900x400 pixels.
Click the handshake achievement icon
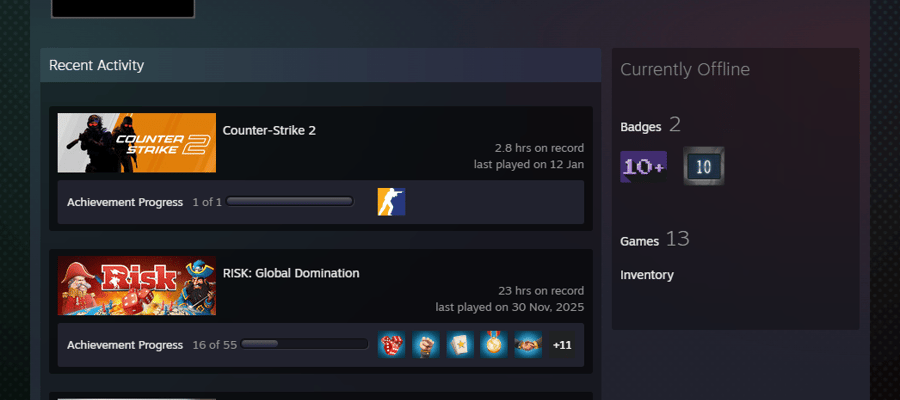tap(528, 344)
